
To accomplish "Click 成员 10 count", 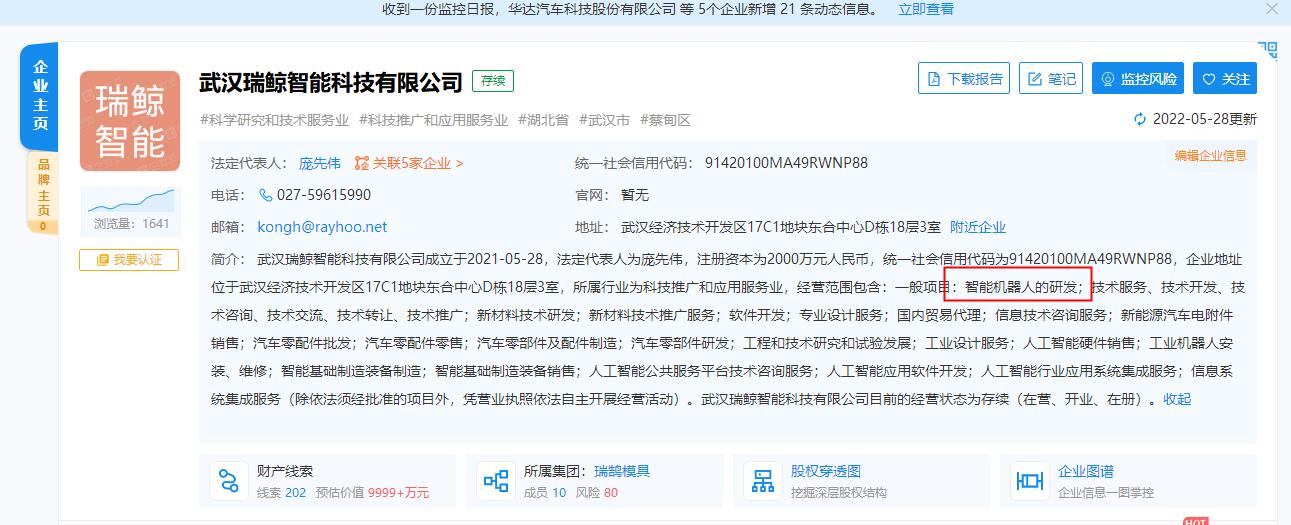I will pyautogui.click(x=545, y=493).
